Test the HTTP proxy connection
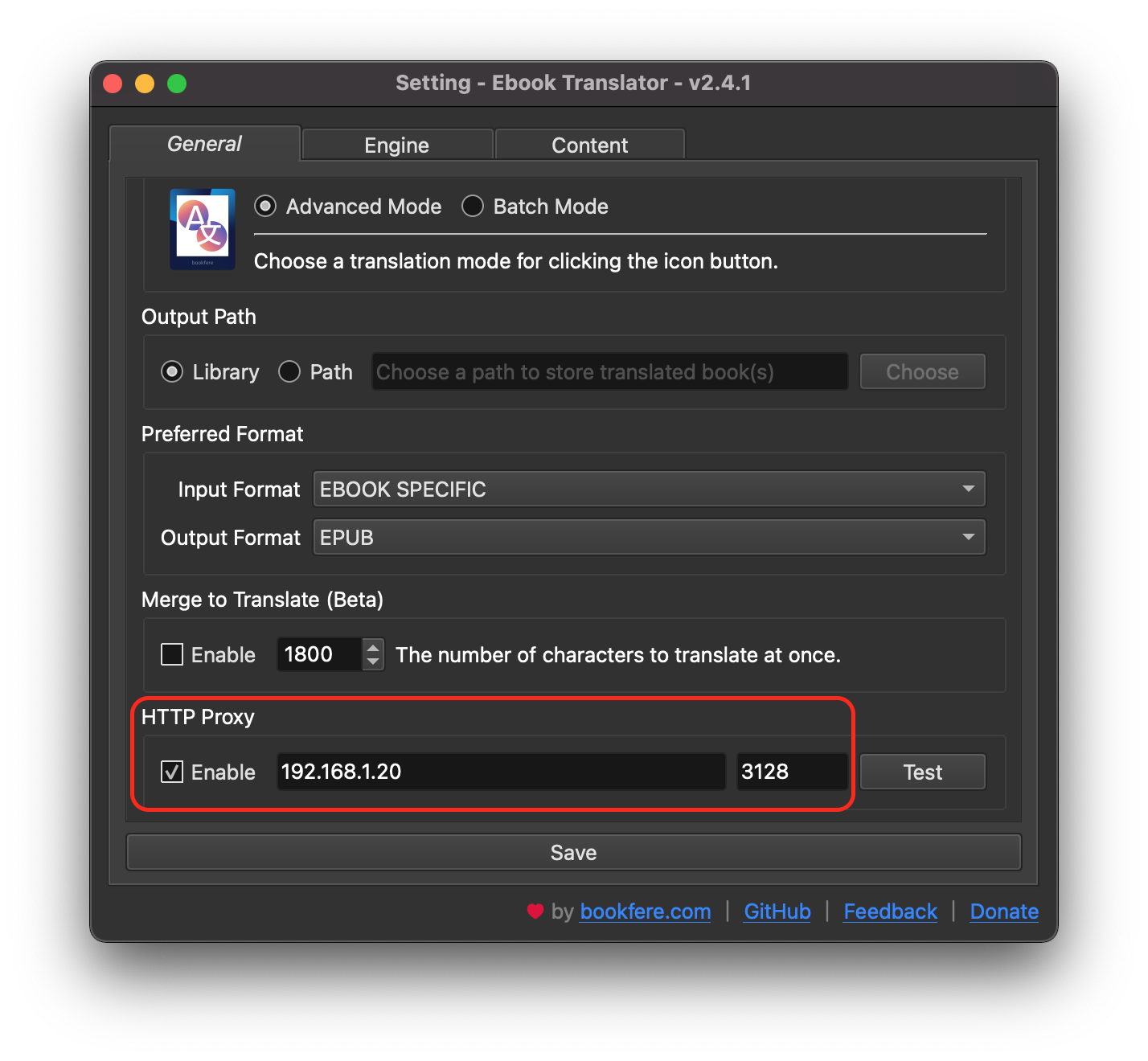 pos(922,772)
